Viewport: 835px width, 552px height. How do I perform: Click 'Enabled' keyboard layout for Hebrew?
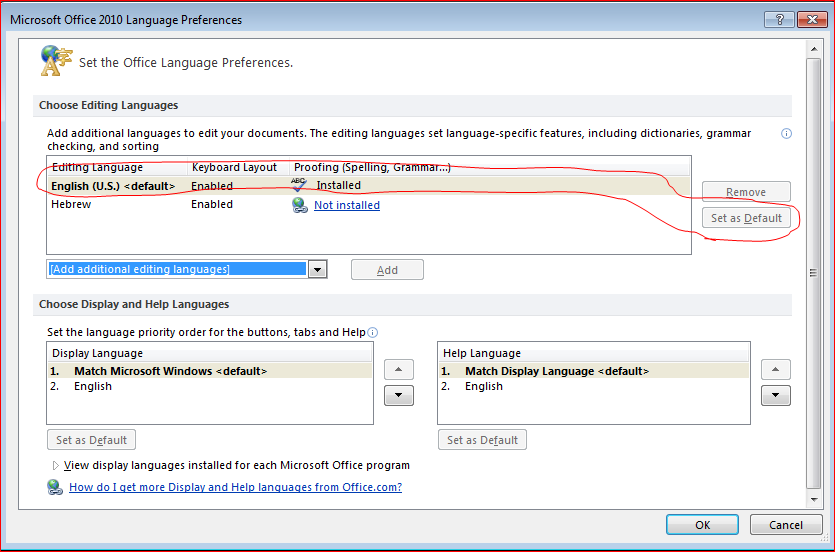pos(212,204)
